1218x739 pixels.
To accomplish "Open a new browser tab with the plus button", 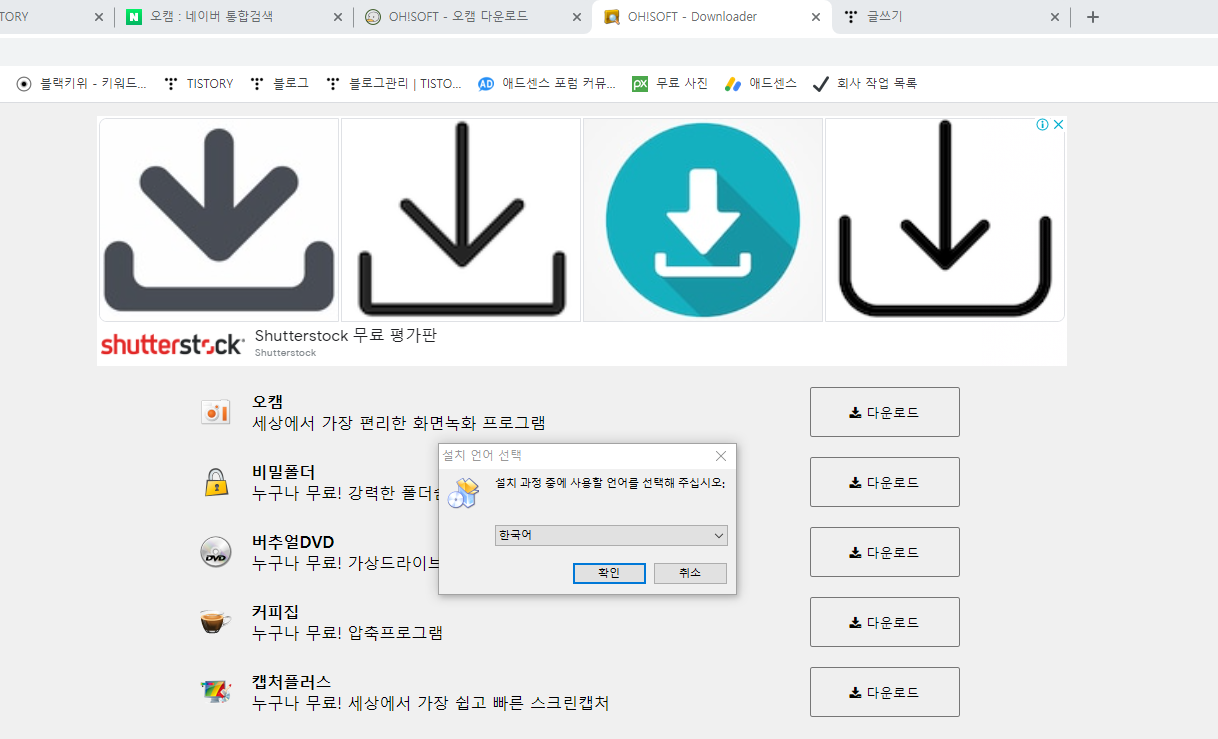I will tap(1093, 17).
